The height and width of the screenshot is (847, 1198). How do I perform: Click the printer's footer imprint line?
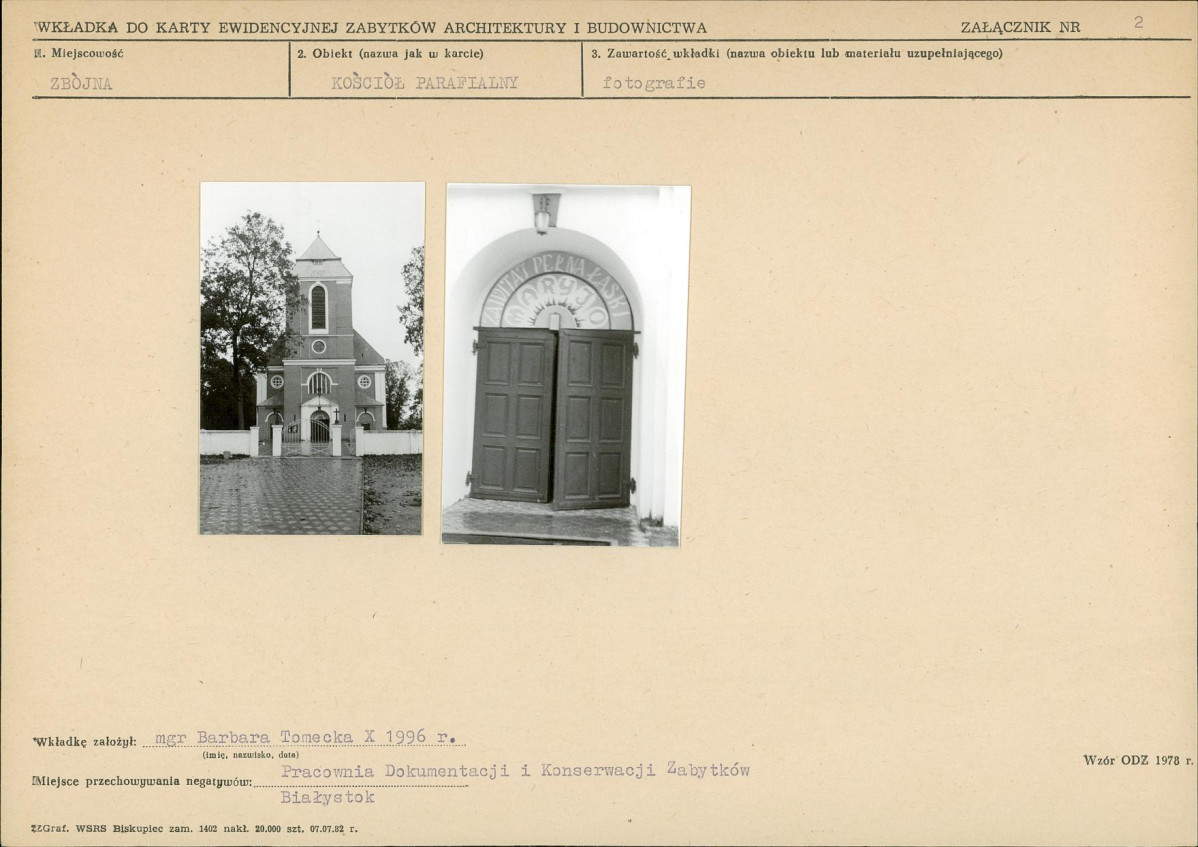coord(194,828)
